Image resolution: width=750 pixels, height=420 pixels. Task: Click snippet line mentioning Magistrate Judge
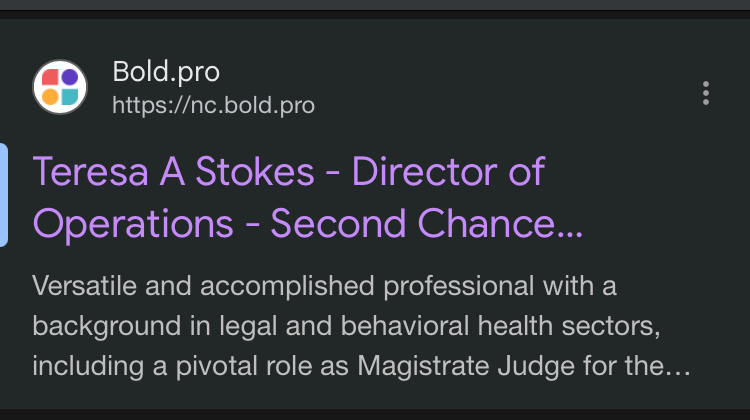tap(360, 365)
